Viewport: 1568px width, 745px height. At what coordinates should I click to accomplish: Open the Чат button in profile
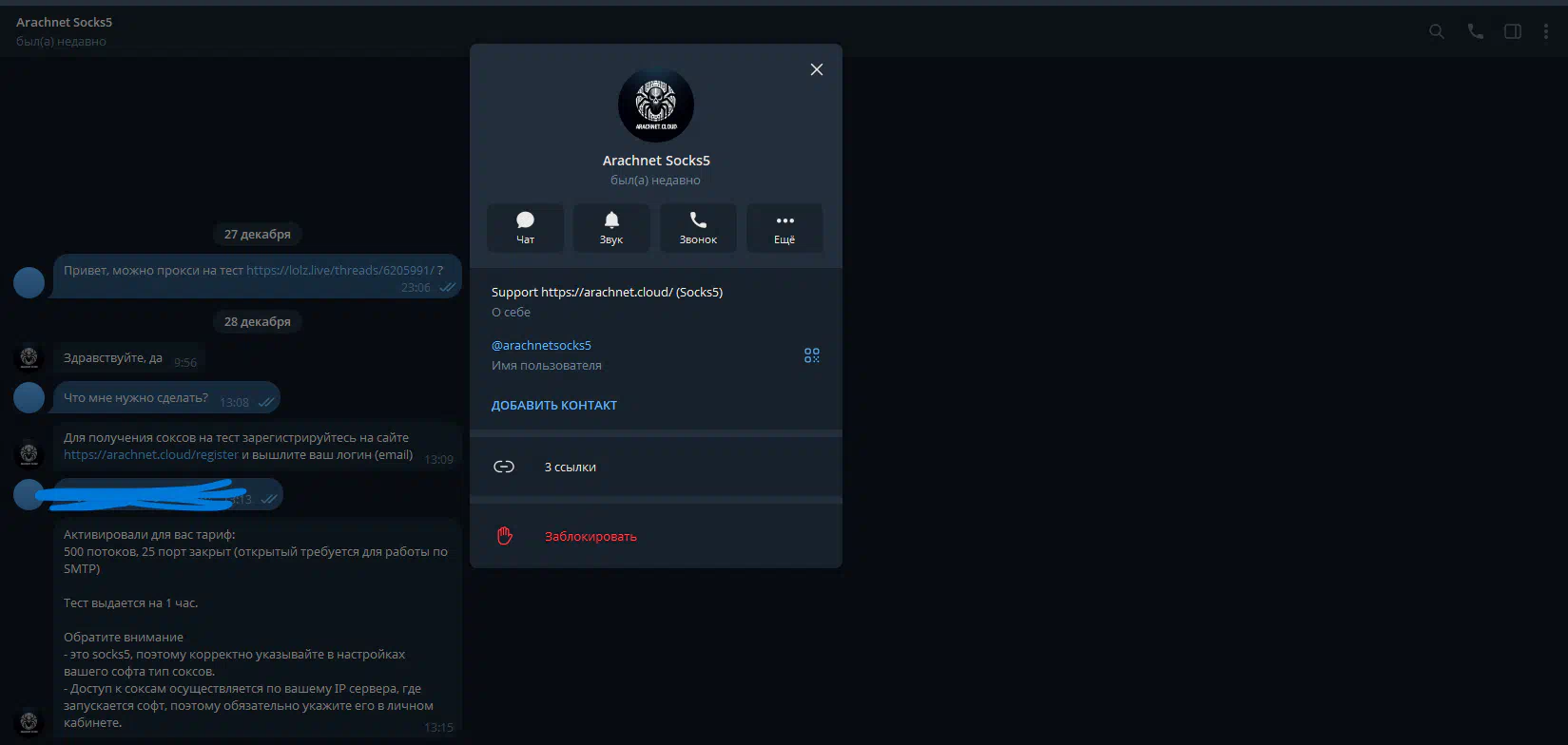coord(525,228)
